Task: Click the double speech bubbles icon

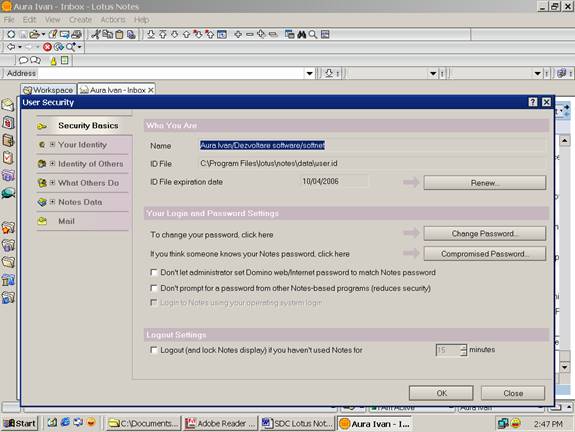Action: coord(35,60)
